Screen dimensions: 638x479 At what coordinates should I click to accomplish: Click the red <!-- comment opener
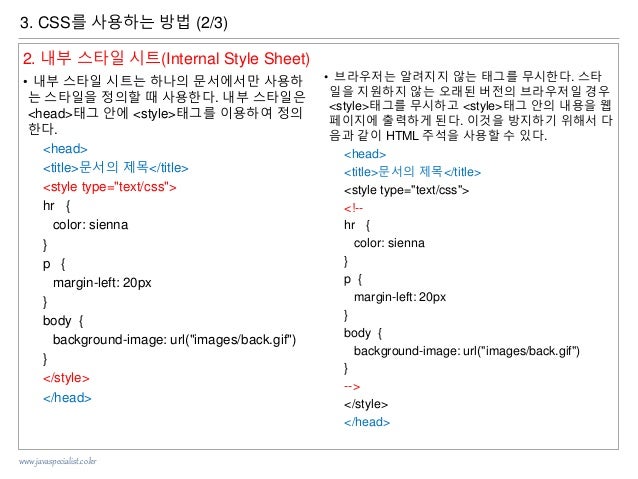pyautogui.click(x=353, y=208)
